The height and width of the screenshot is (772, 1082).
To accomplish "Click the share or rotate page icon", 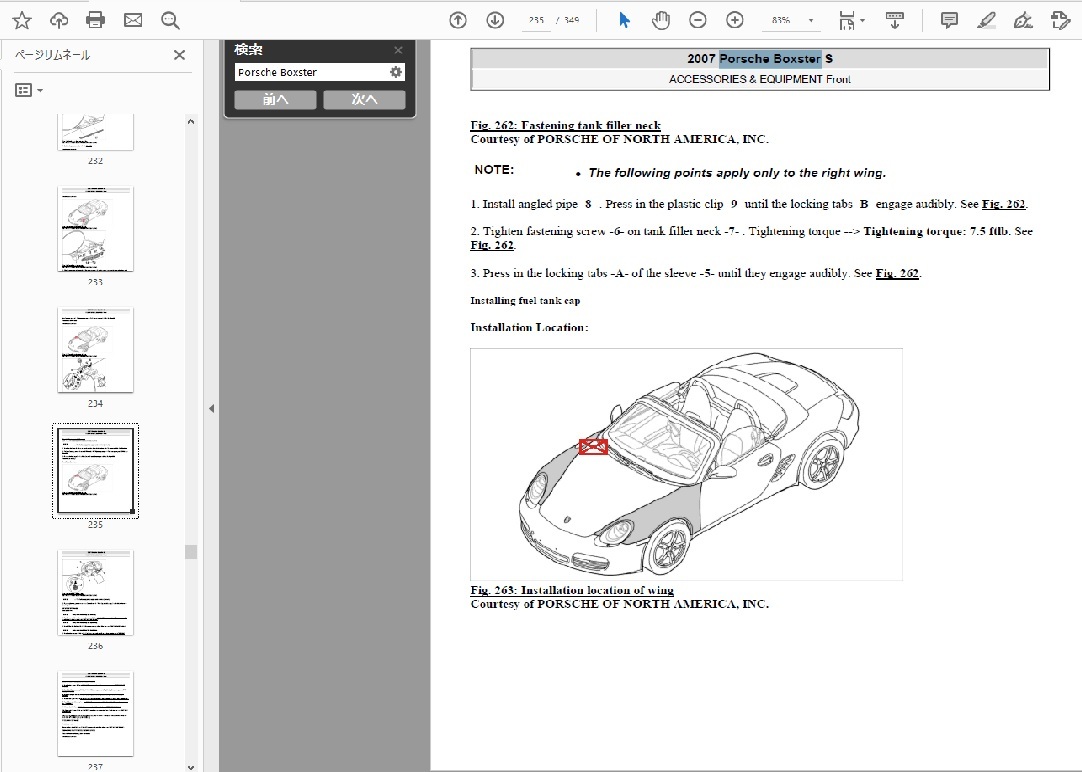I will coord(1061,20).
